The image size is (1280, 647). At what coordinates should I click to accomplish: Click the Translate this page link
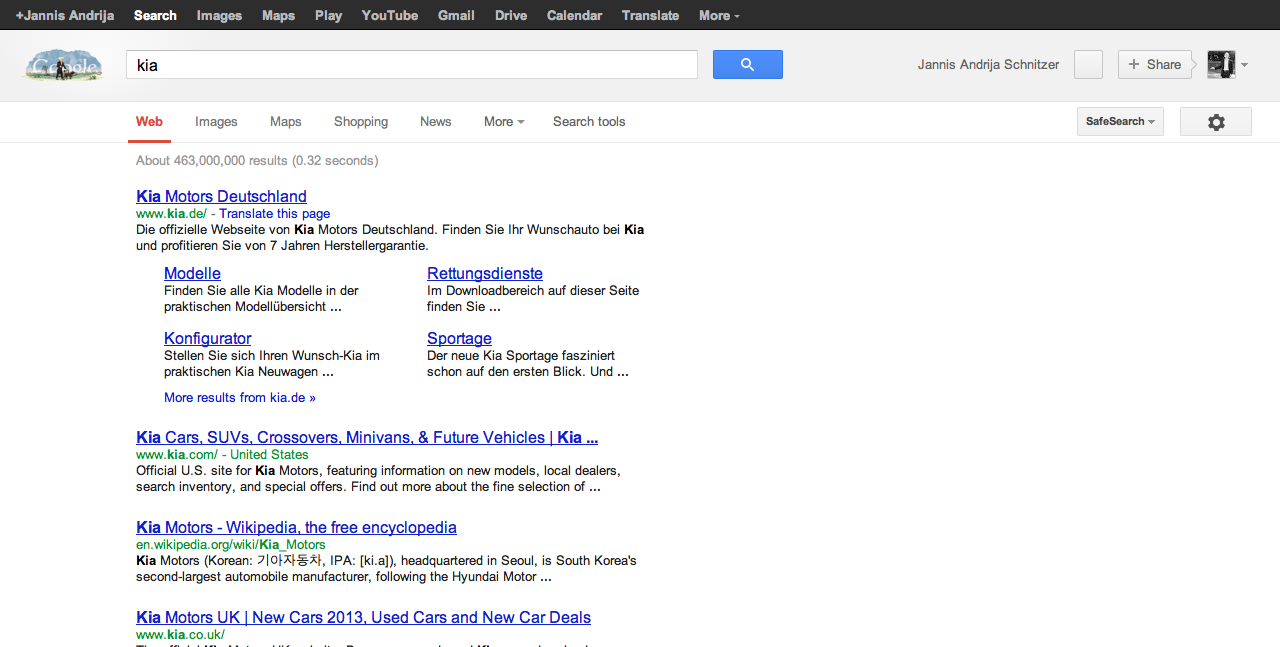click(x=274, y=214)
